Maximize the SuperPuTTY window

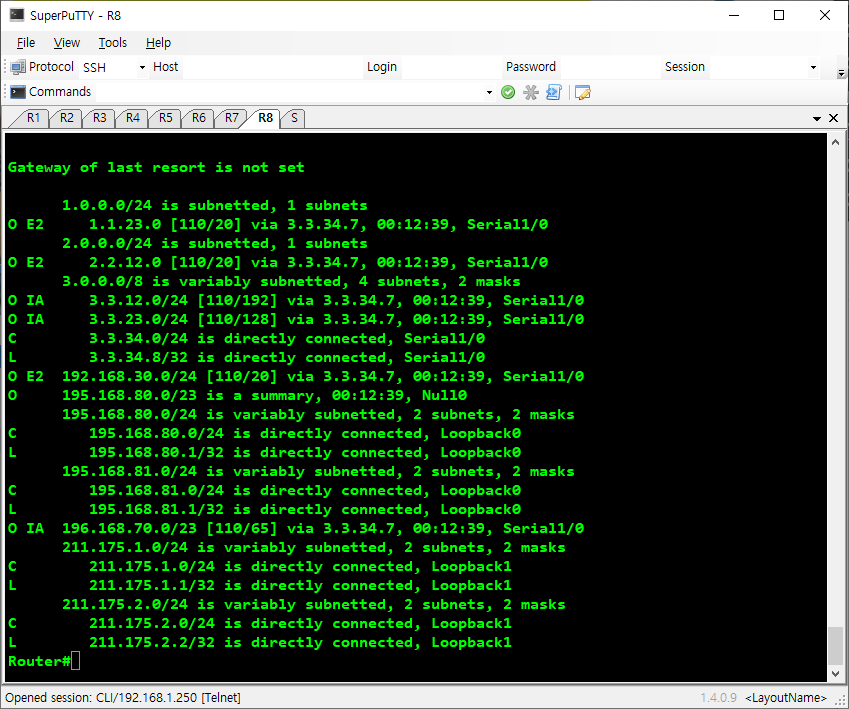coord(779,15)
